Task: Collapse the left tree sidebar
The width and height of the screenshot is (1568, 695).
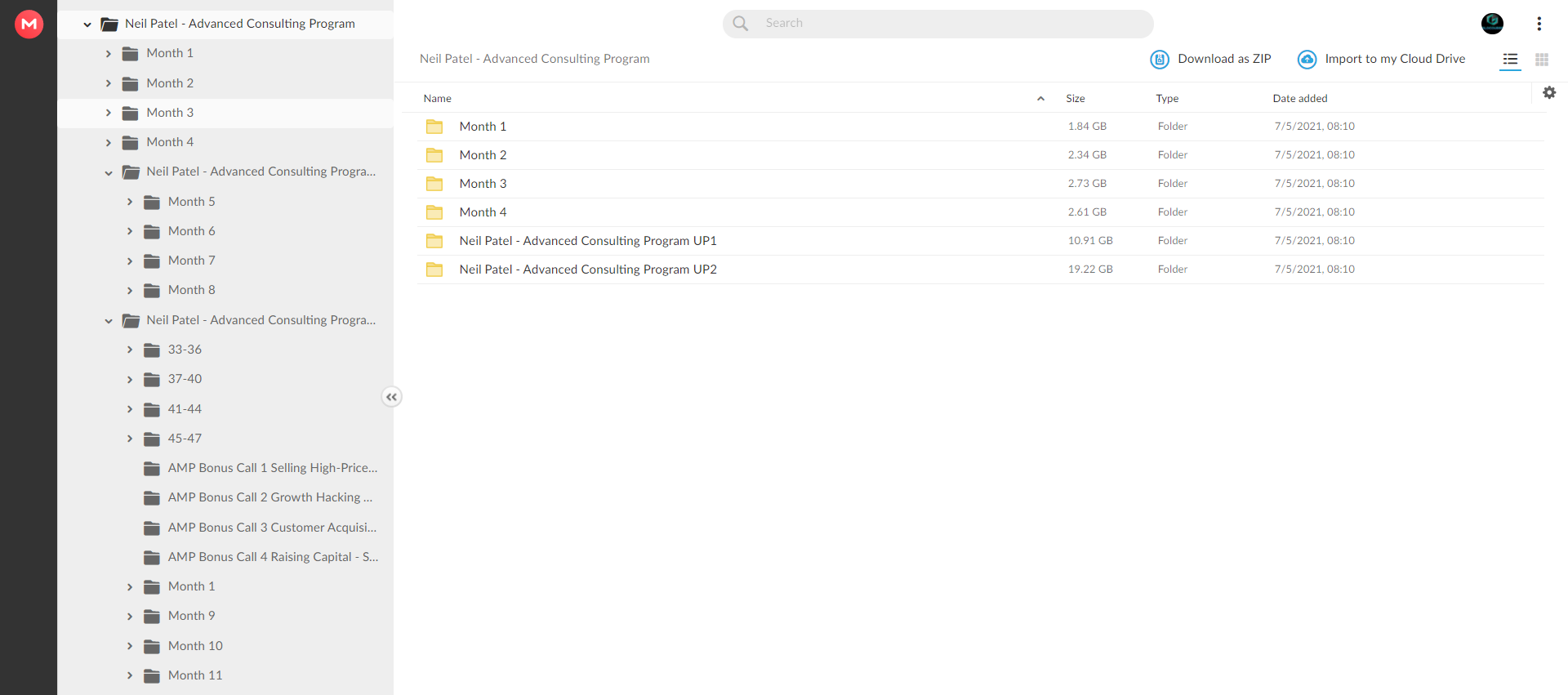Action: pyautogui.click(x=392, y=397)
